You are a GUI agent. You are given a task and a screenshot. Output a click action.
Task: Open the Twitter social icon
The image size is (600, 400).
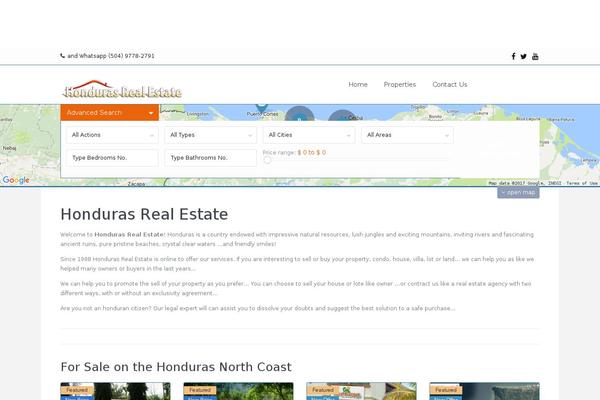point(523,56)
